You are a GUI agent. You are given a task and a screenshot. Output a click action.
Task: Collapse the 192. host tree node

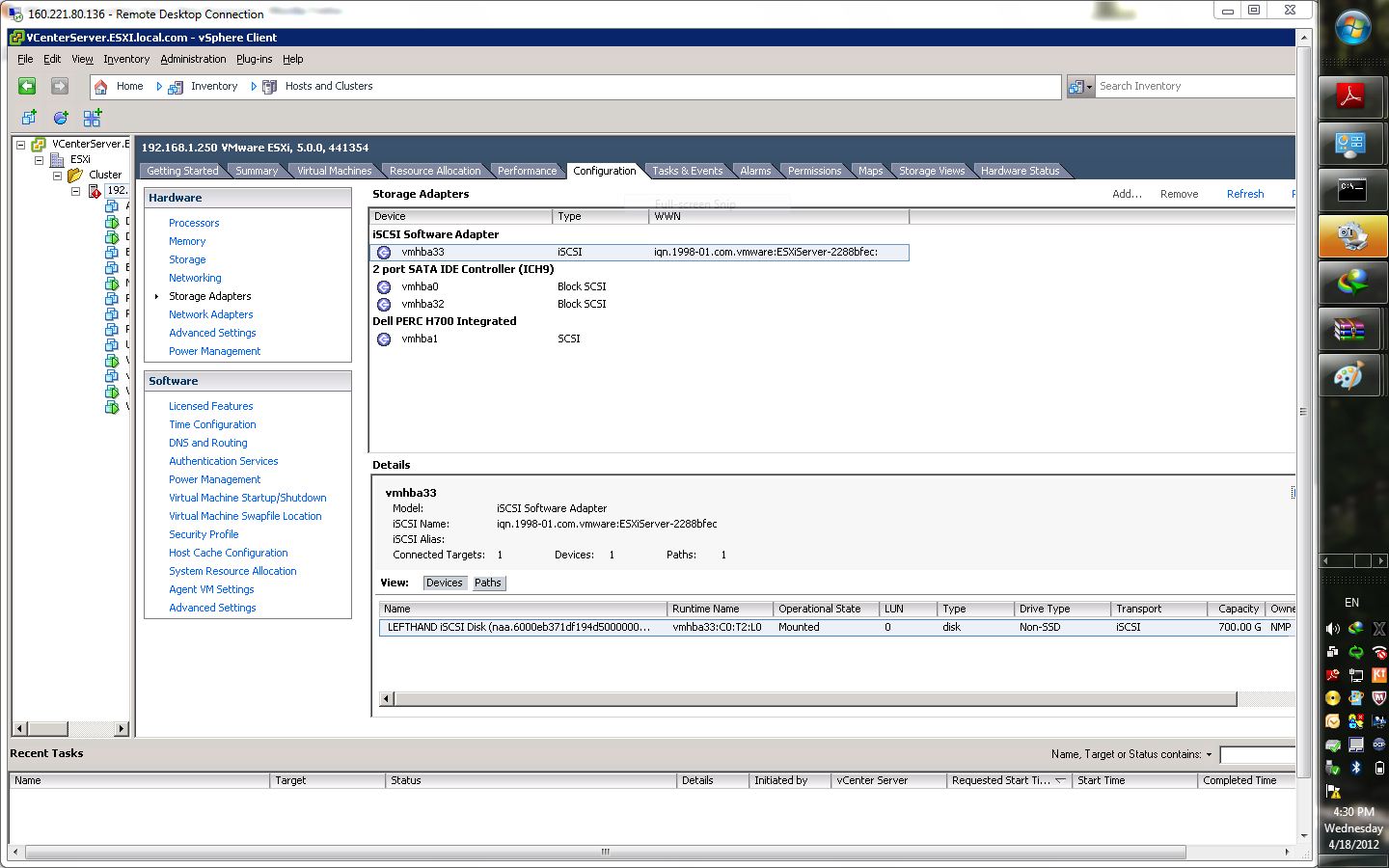(76, 191)
